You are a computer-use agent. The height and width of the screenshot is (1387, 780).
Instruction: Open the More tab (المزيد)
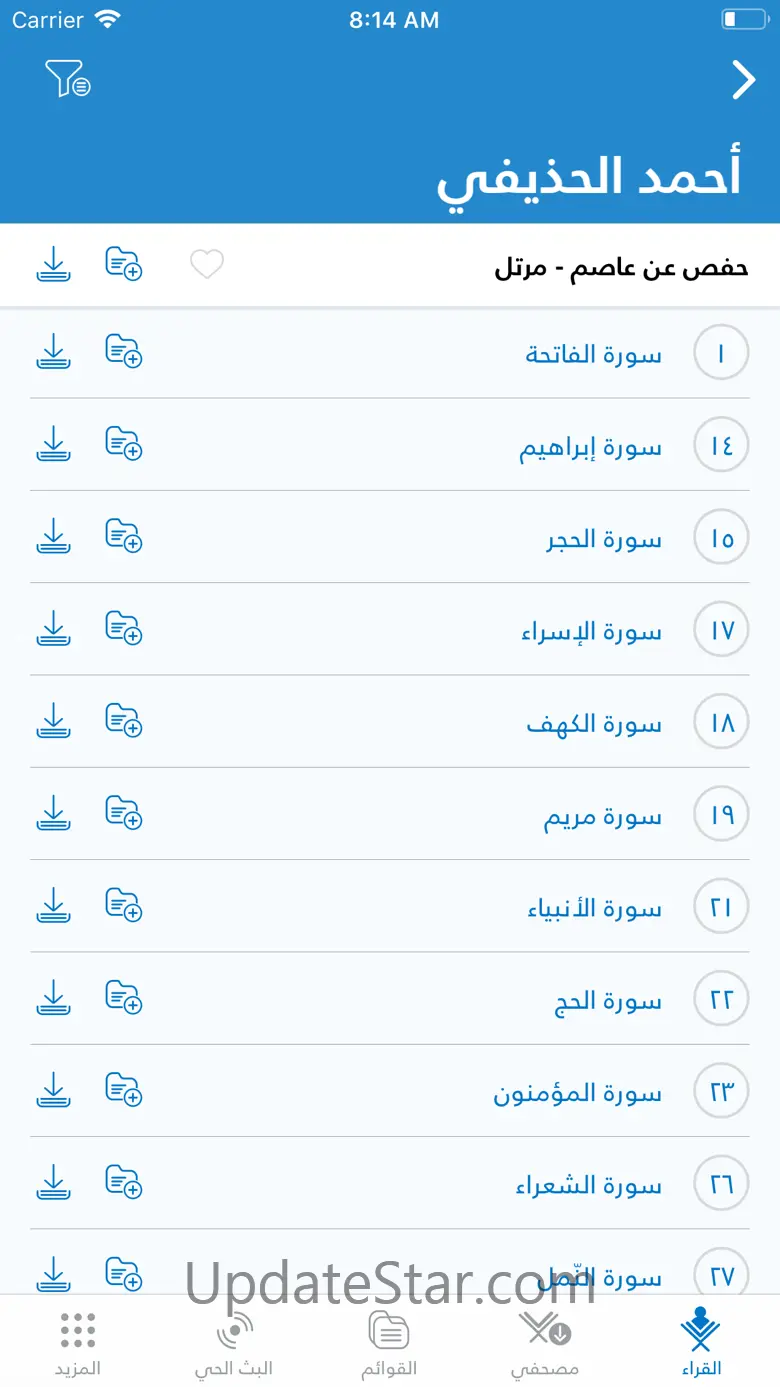pyautogui.click(x=78, y=1343)
